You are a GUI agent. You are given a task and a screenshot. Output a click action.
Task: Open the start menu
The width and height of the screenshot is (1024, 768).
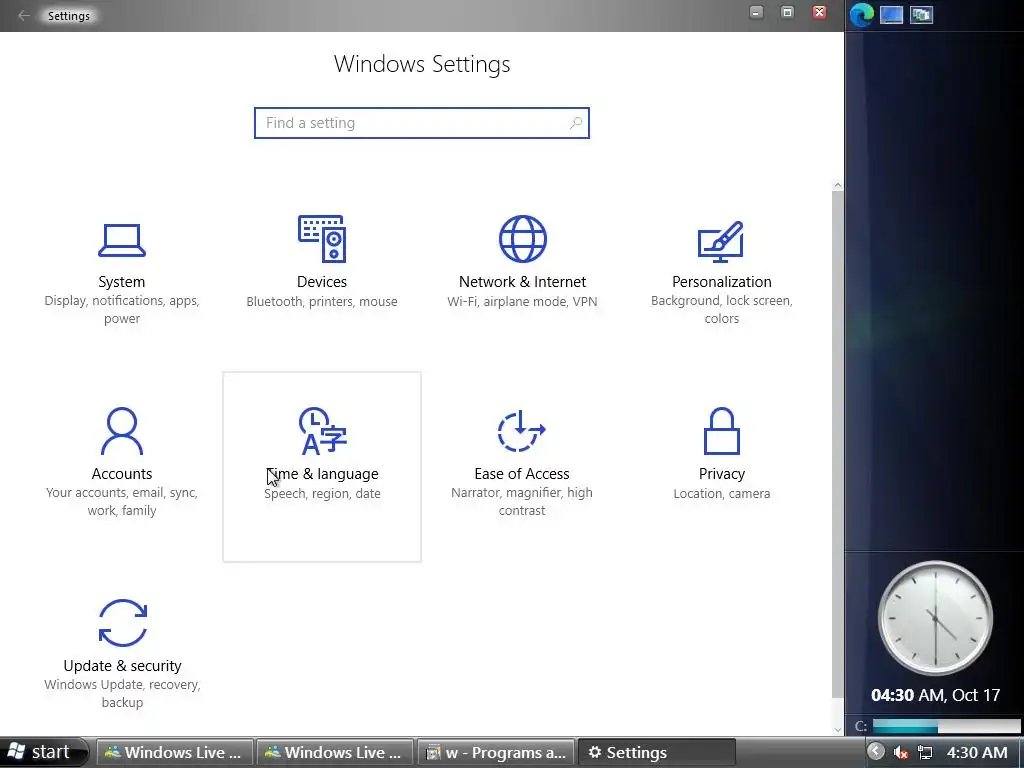[44, 752]
